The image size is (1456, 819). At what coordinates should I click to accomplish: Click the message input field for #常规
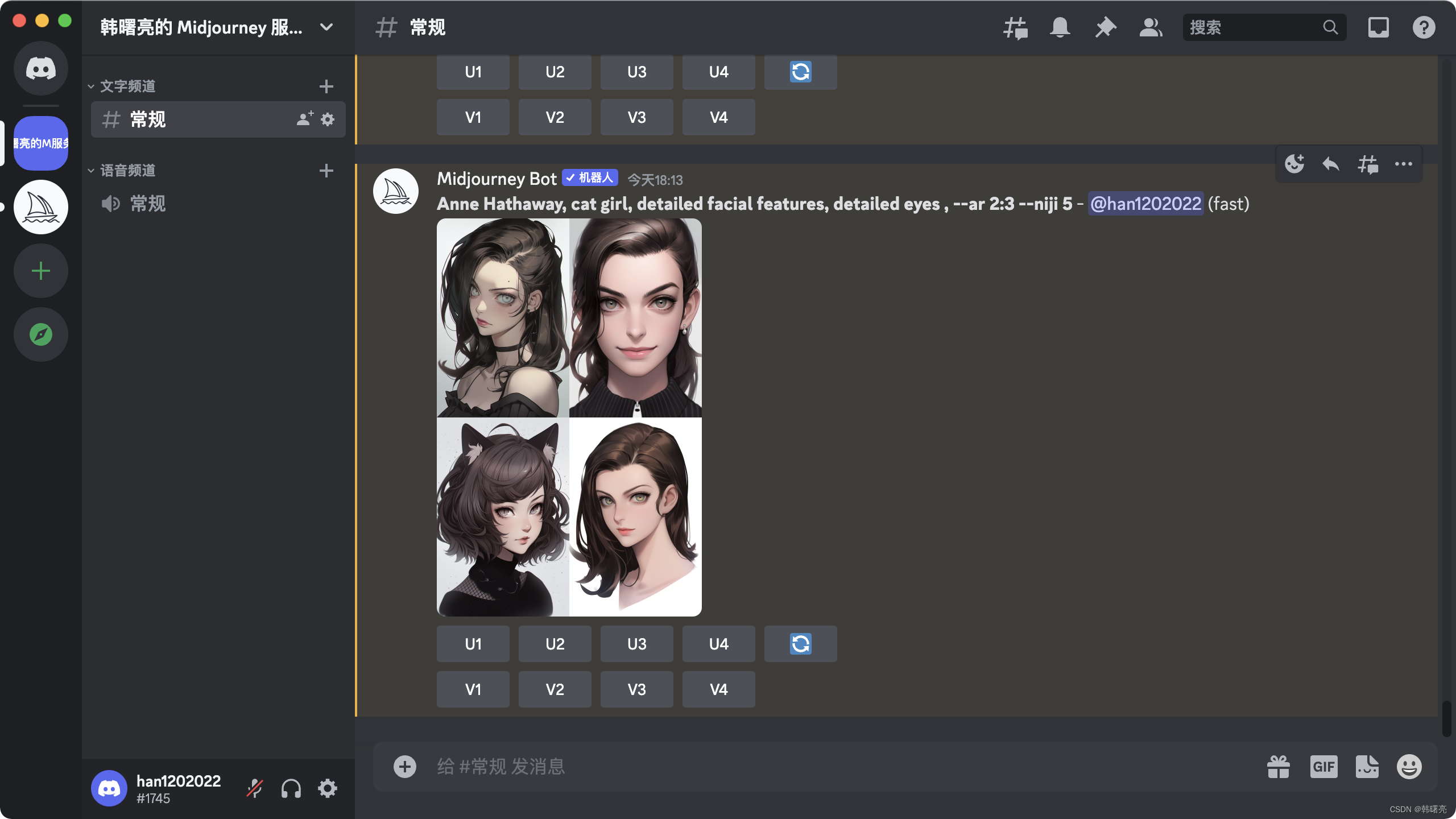tap(796, 767)
